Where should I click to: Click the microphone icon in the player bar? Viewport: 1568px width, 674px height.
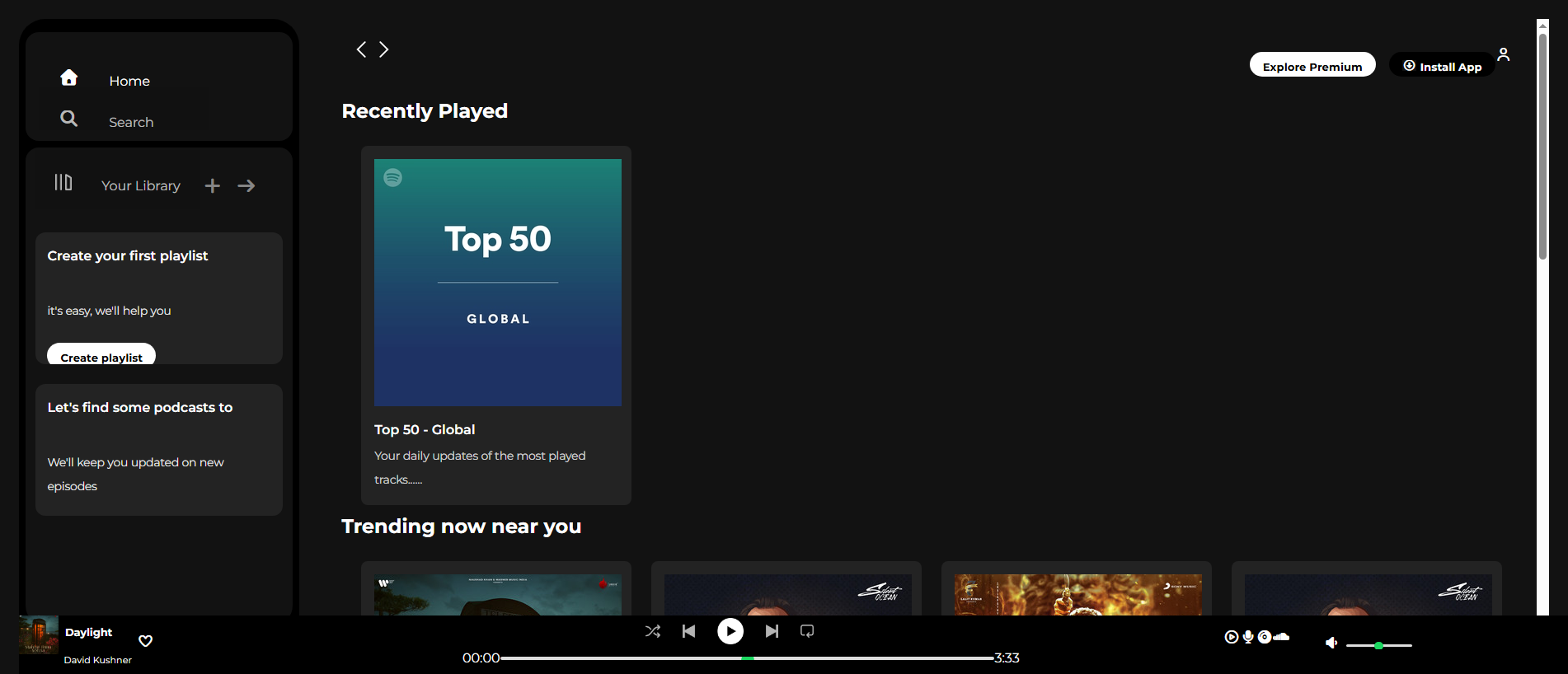click(x=1248, y=637)
